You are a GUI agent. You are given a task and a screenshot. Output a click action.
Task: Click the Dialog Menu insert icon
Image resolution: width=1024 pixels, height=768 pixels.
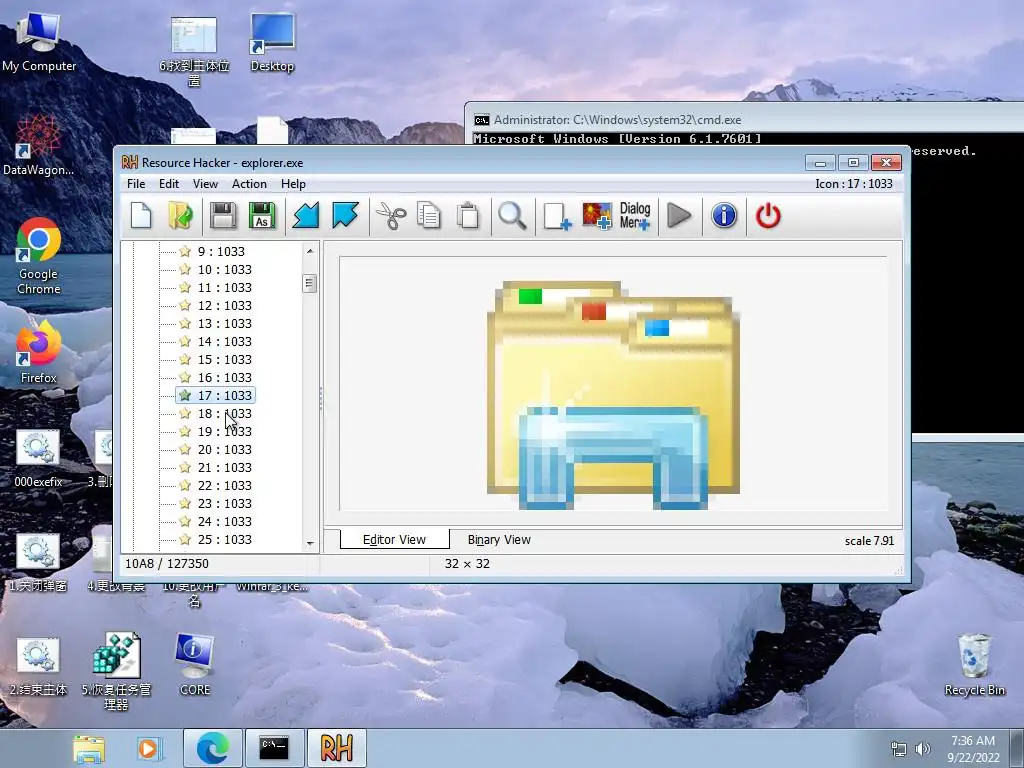coord(635,216)
